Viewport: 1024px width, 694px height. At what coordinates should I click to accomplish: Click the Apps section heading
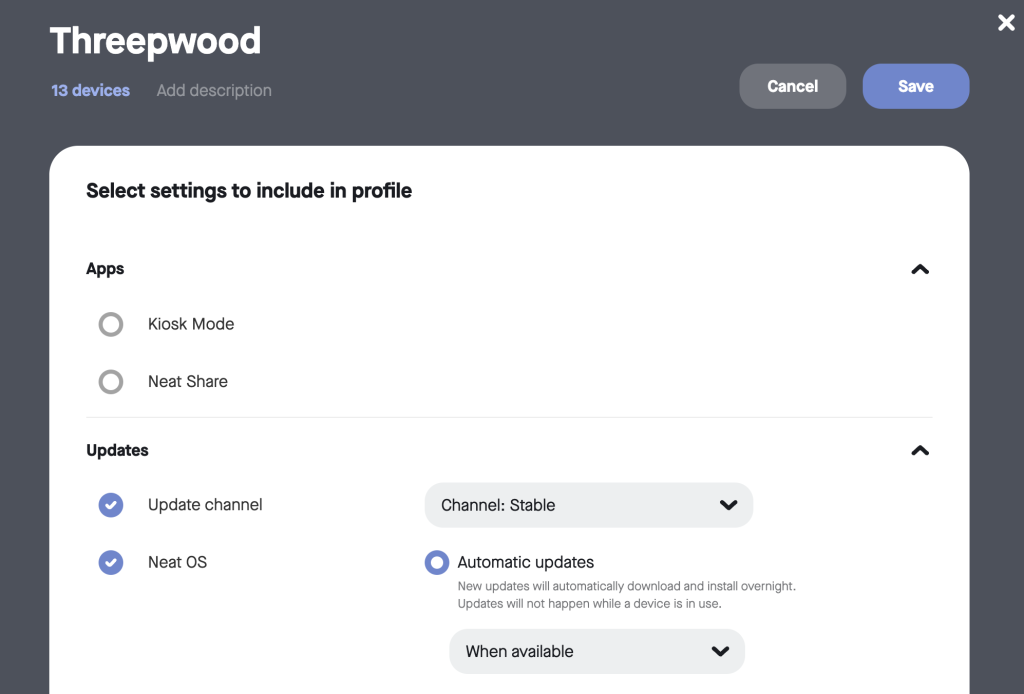[x=105, y=269]
